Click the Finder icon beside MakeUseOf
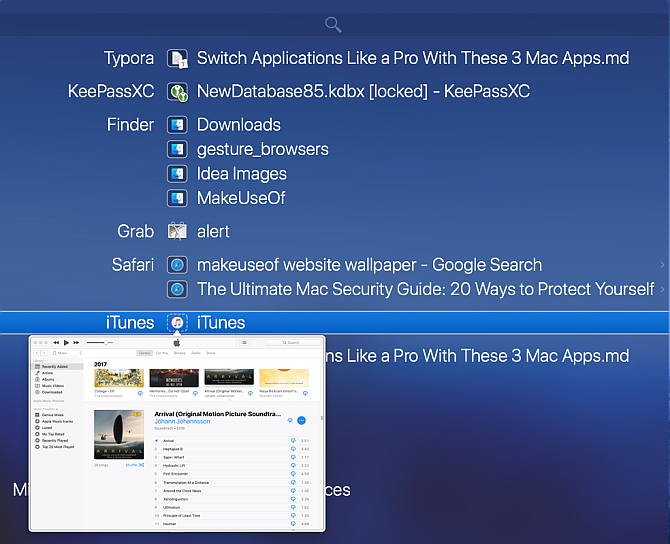The width and height of the screenshot is (670, 544). pyautogui.click(x=177, y=198)
